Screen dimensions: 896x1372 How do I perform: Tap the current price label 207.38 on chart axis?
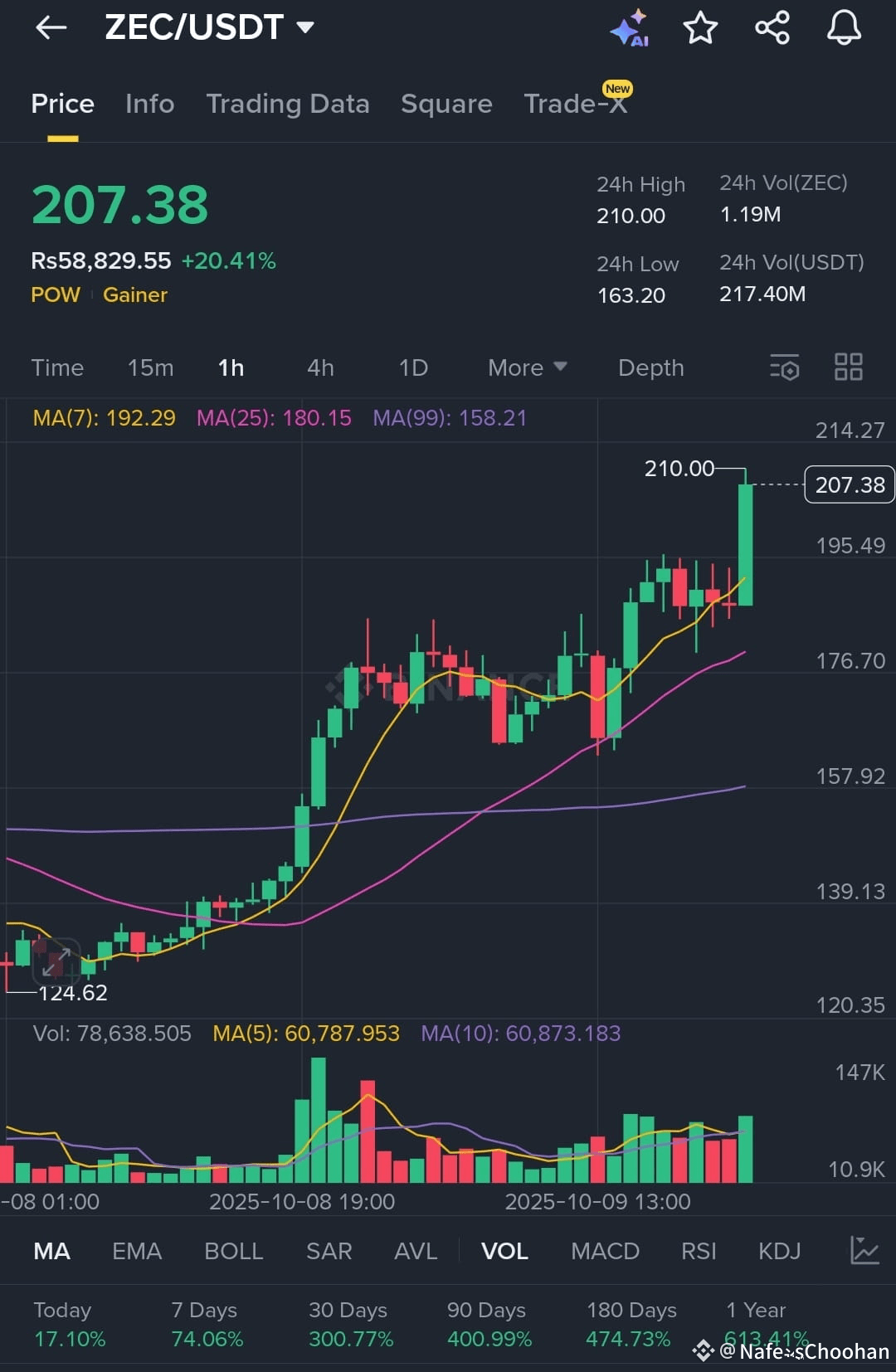point(850,484)
